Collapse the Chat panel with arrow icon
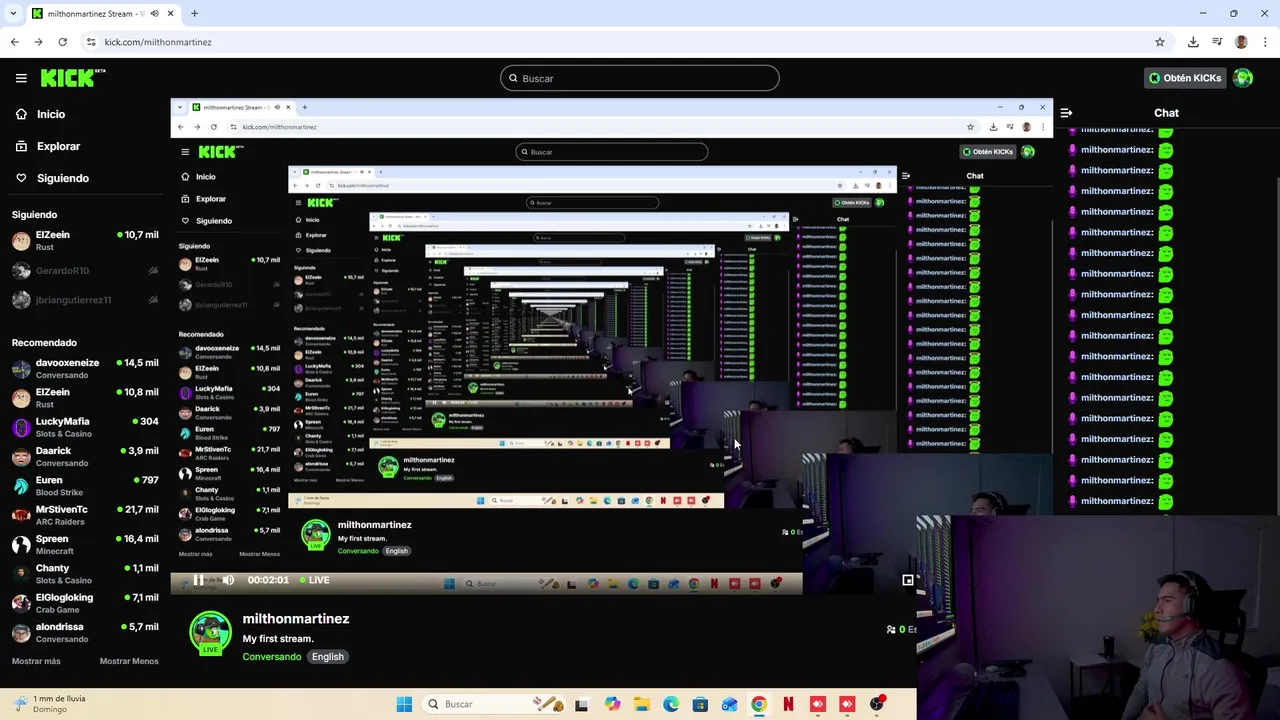 1066,113
